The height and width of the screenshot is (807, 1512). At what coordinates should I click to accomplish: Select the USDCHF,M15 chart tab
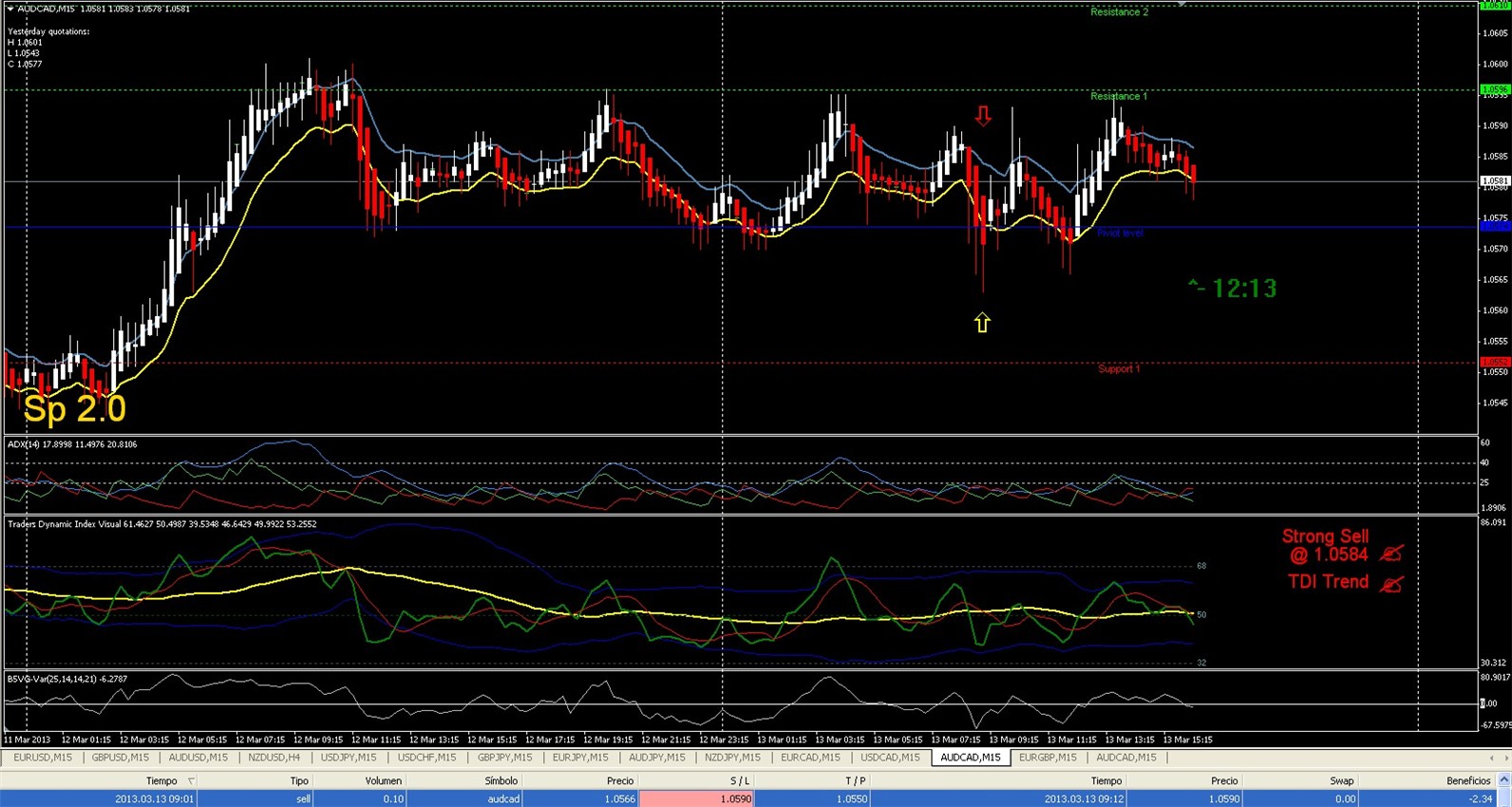coord(426,758)
